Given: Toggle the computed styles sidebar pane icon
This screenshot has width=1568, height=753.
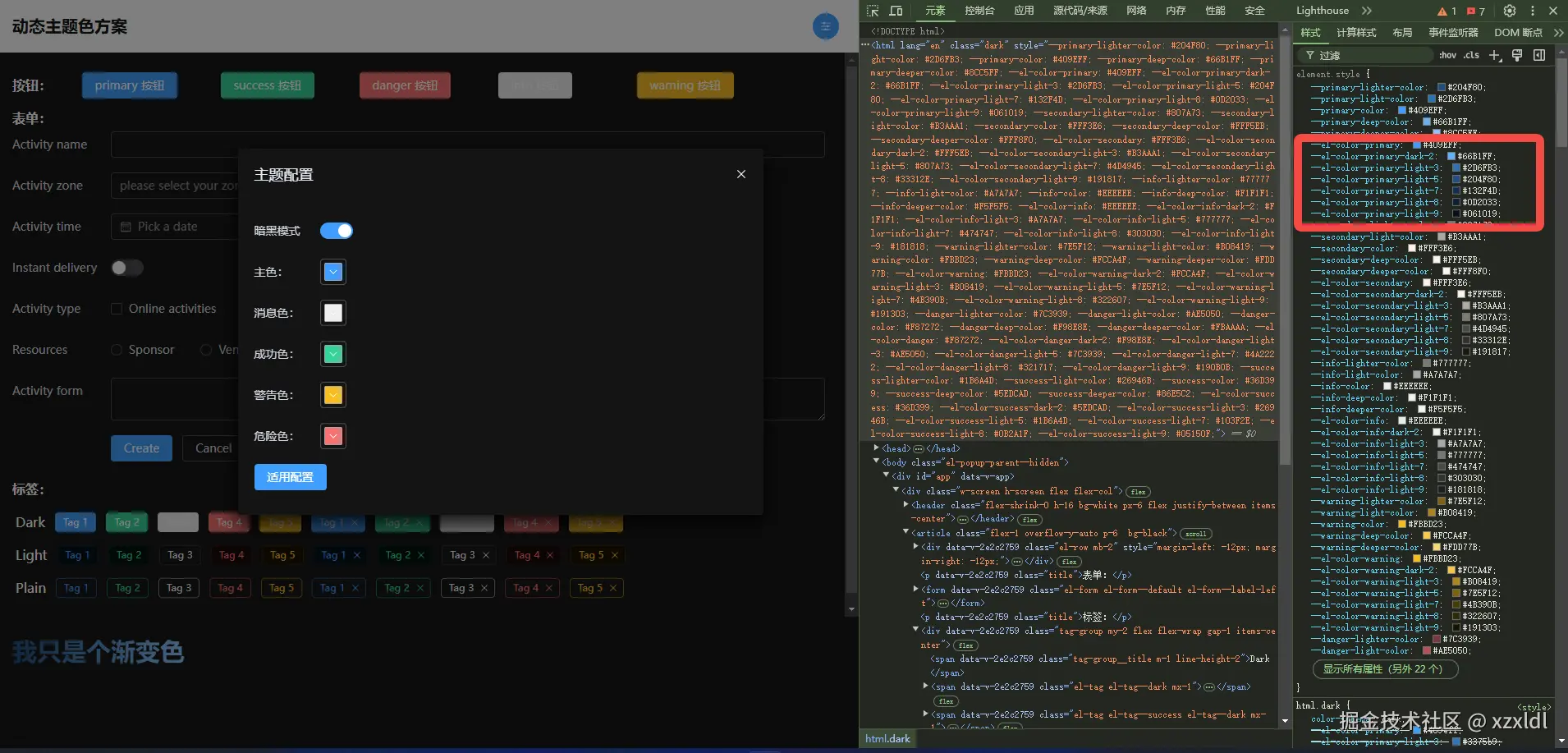Looking at the screenshot, I should 1539,55.
